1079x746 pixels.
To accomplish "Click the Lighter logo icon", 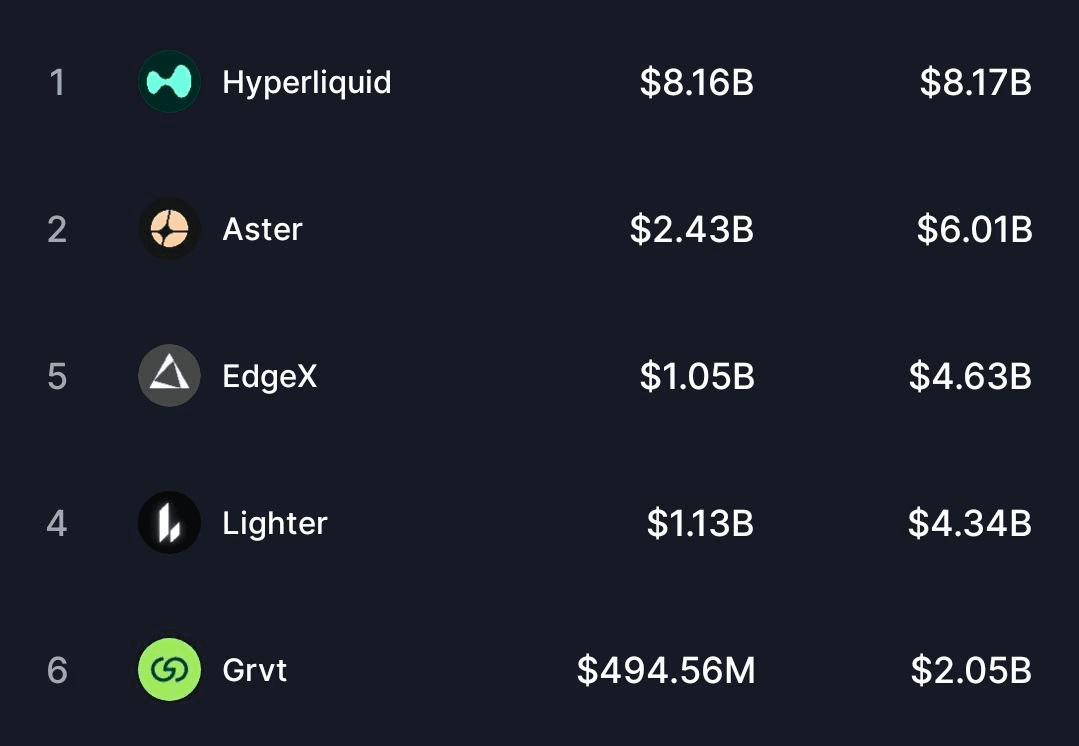I will click(169, 523).
